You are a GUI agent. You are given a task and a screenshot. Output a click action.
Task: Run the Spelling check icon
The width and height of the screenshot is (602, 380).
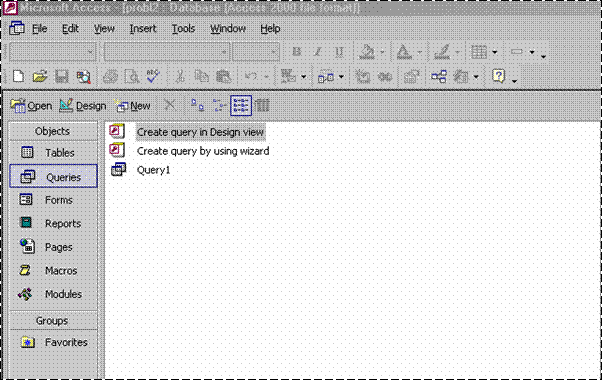[153, 76]
